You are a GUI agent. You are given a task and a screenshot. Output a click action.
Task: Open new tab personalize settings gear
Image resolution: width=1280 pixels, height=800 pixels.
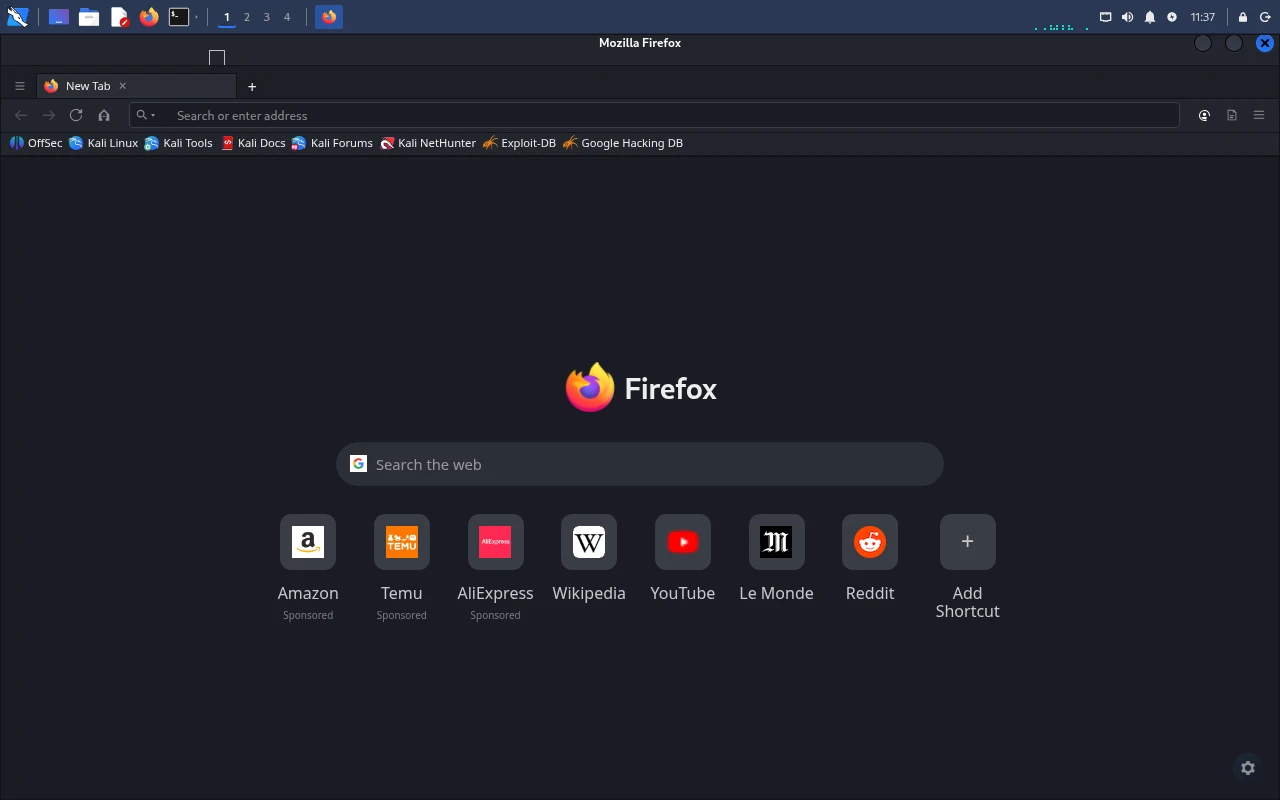[1248, 768]
